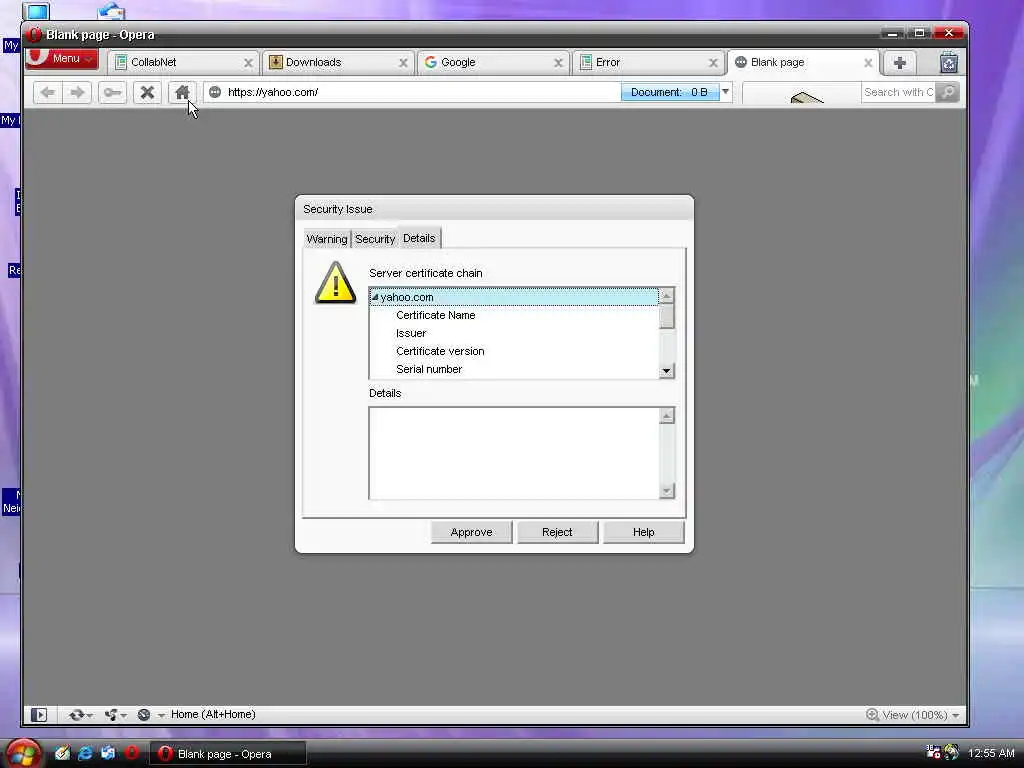Launch Internet Explorer from quick launch
This screenshot has height=768, width=1024.
tap(85, 753)
